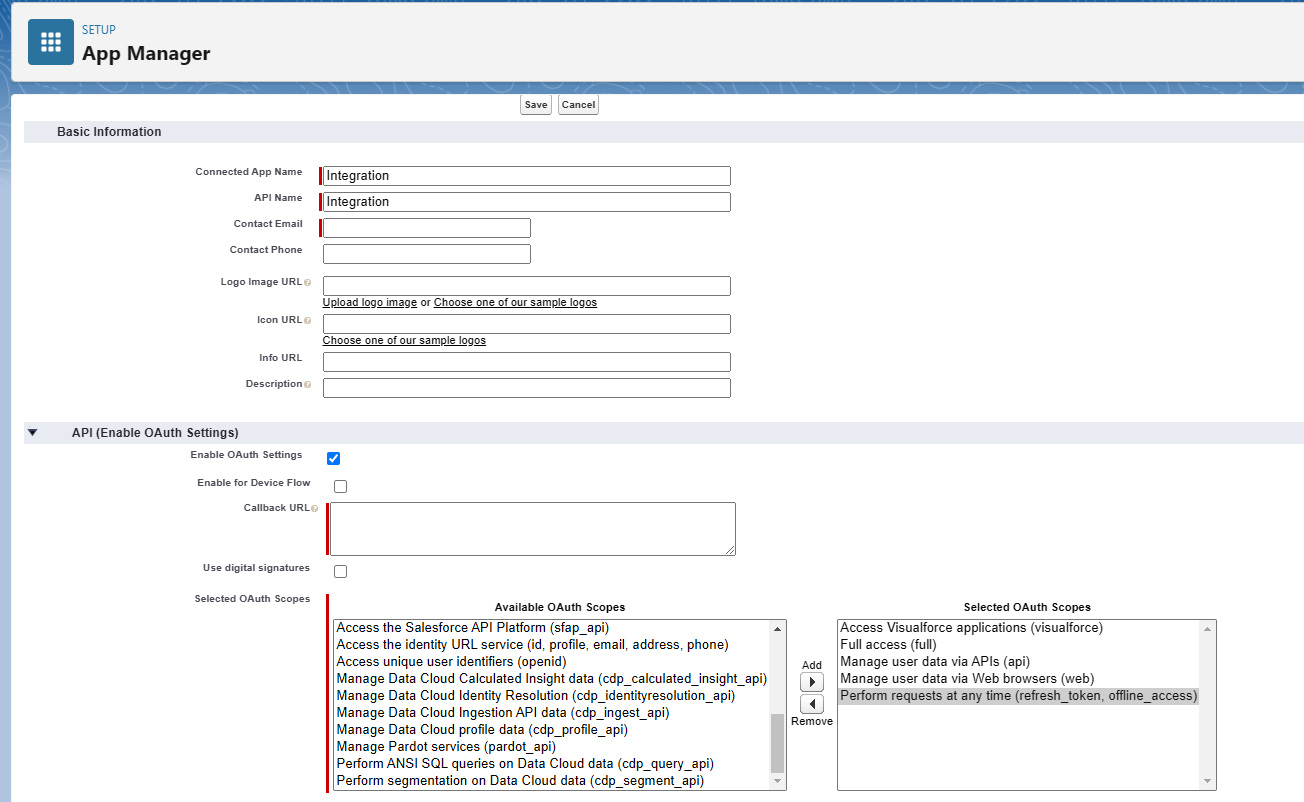Pick Access unique user identifiers (openid)
This screenshot has height=802, width=1304.
tap(552, 662)
